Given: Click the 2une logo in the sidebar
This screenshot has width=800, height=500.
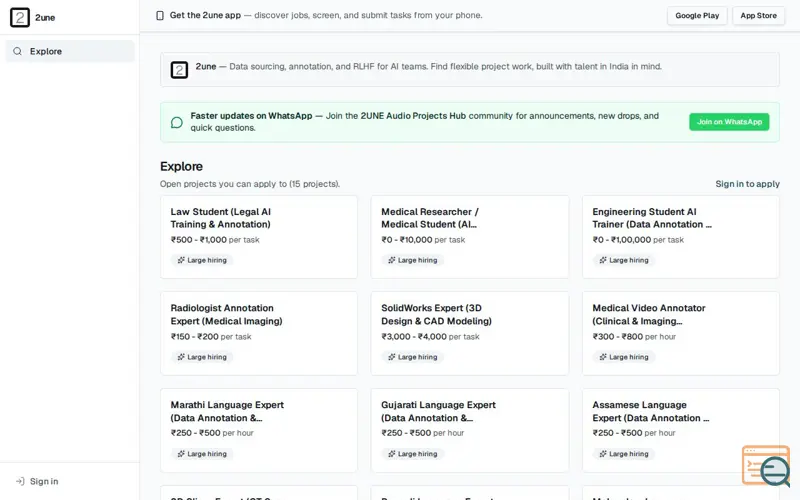Looking at the screenshot, I should pyautogui.click(x=20, y=17).
